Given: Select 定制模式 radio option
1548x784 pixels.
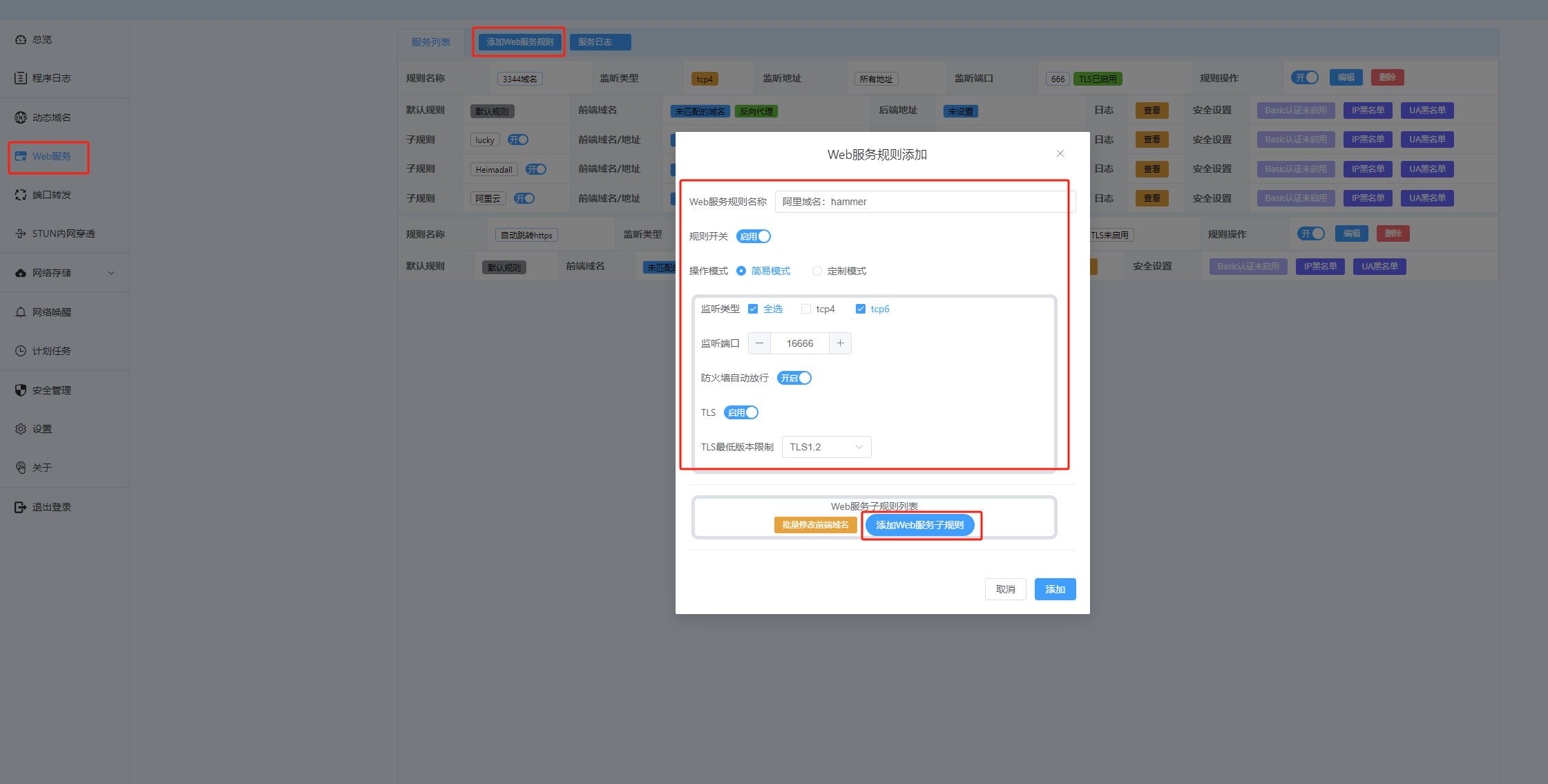Looking at the screenshot, I should pyautogui.click(x=817, y=271).
